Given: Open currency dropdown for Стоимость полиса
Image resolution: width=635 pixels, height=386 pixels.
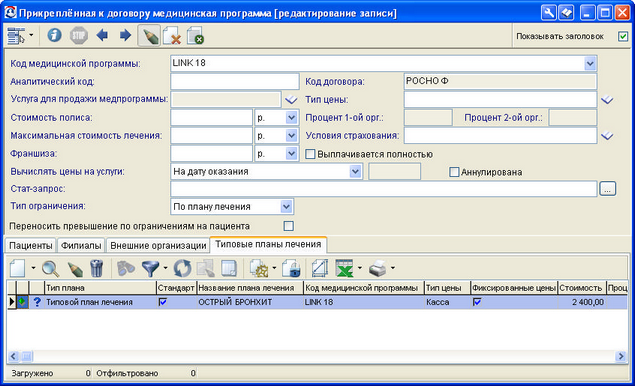Looking at the screenshot, I should click(291, 117).
